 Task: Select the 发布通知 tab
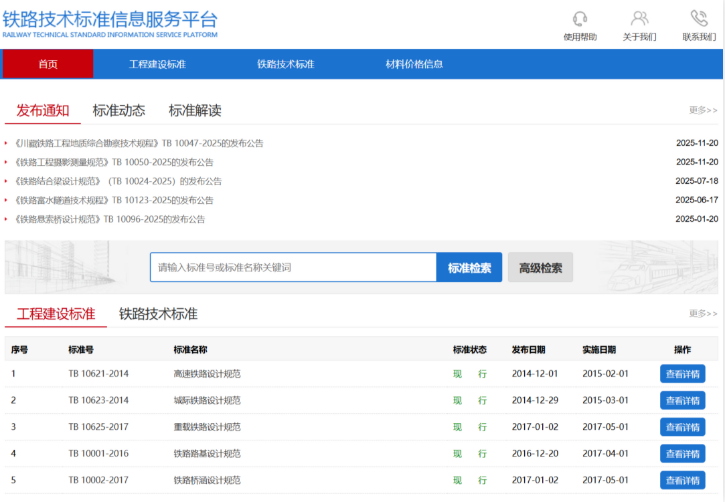pyautogui.click(x=43, y=110)
